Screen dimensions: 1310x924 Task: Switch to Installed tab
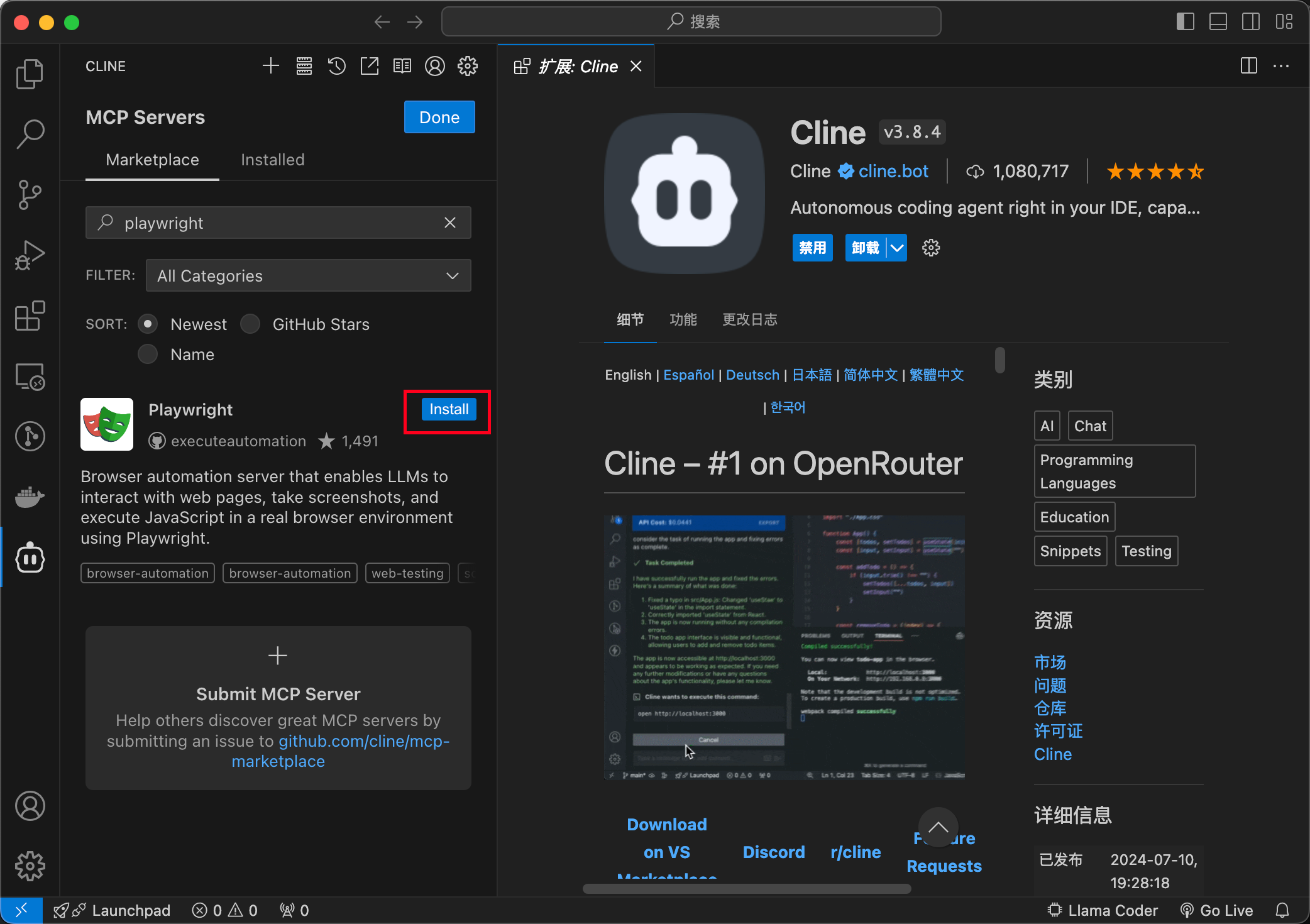coord(273,160)
